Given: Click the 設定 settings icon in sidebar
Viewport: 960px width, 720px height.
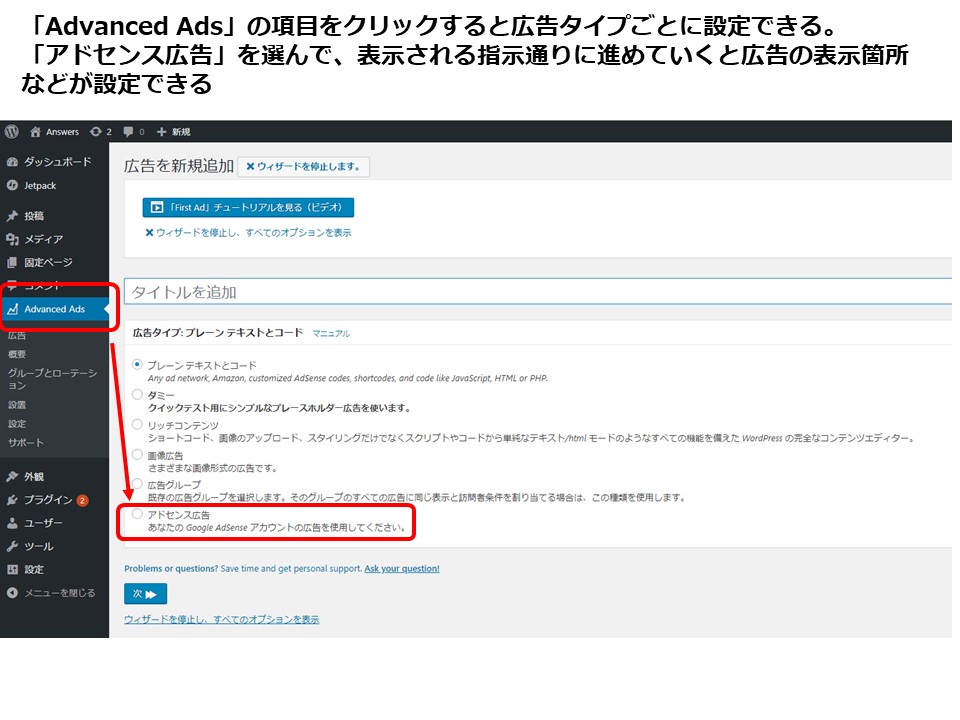Looking at the screenshot, I should pyautogui.click(x=12, y=569).
